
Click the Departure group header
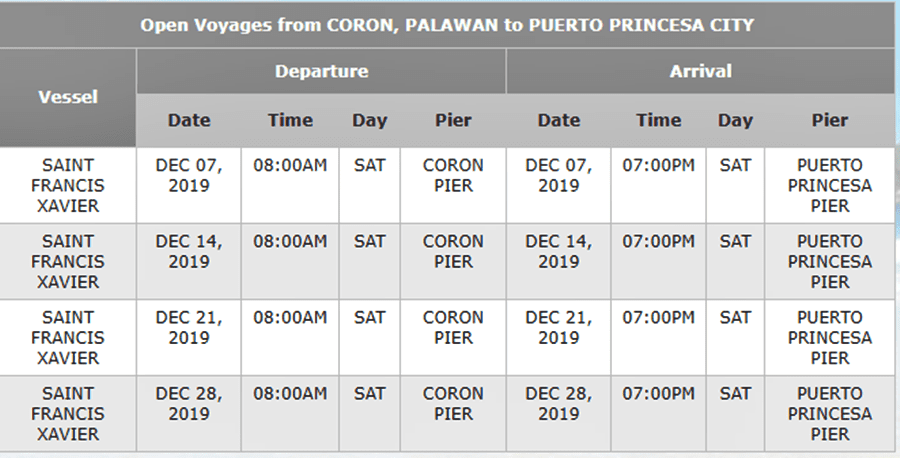321,72
